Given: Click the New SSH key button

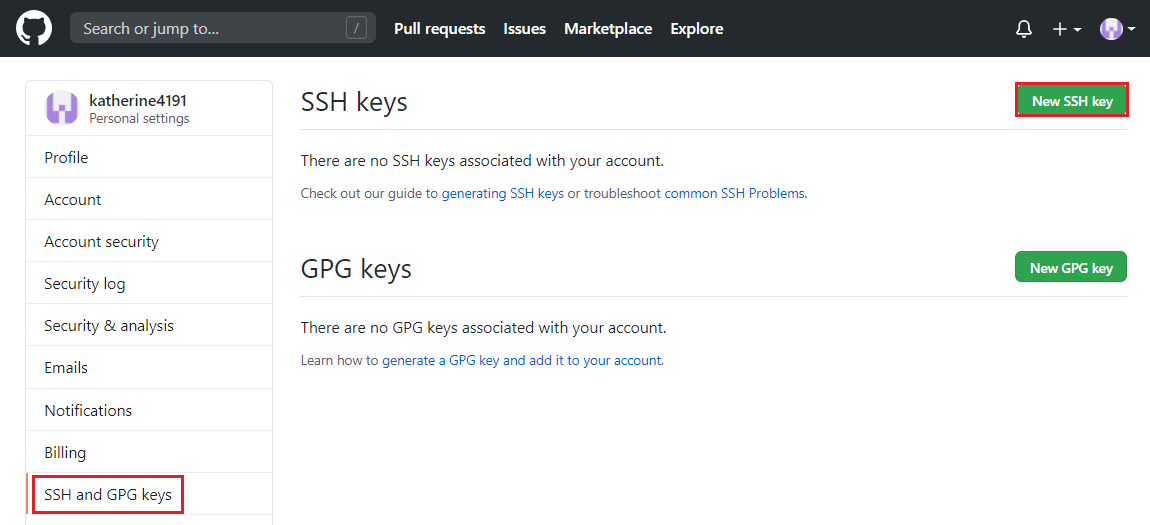Looking at the screenshot, I should tap(1072, 100).
